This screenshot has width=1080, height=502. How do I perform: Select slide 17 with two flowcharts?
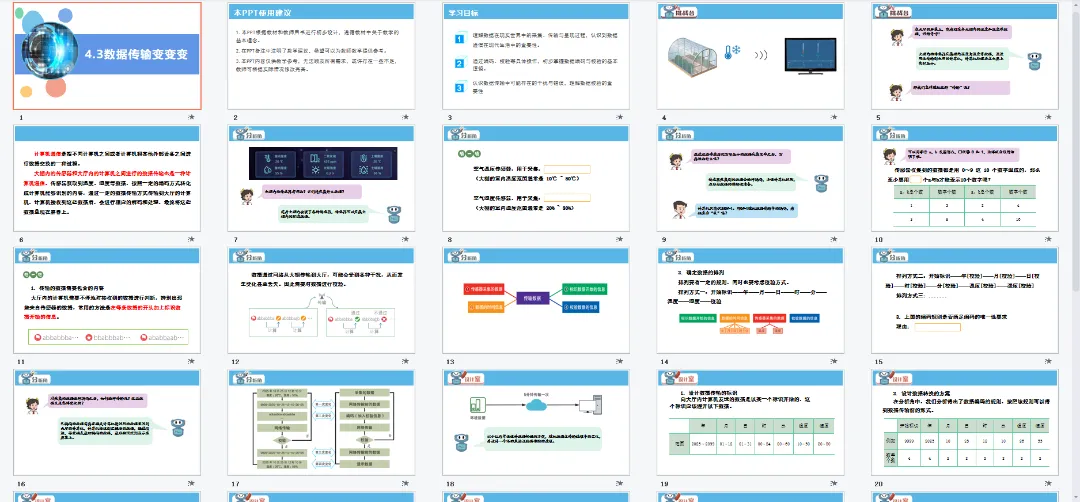coord(322,422)
